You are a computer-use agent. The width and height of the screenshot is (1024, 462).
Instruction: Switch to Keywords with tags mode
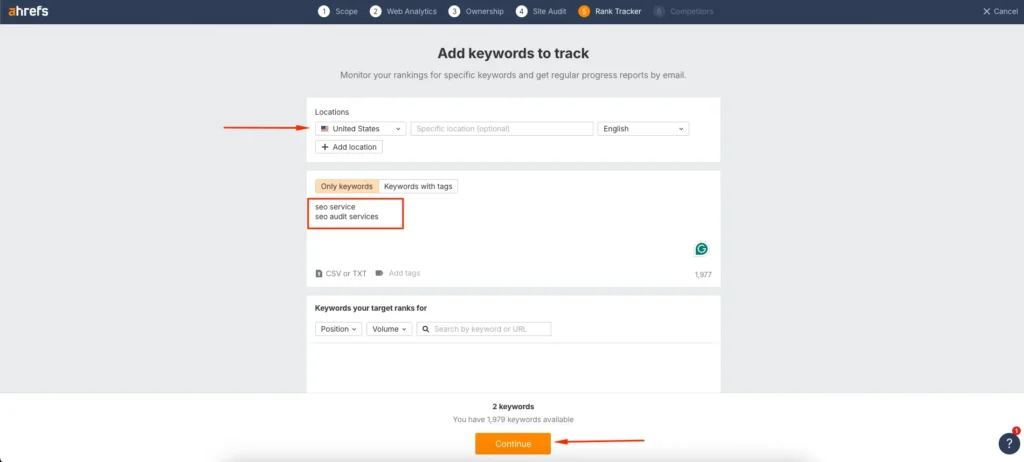(418, 186)
